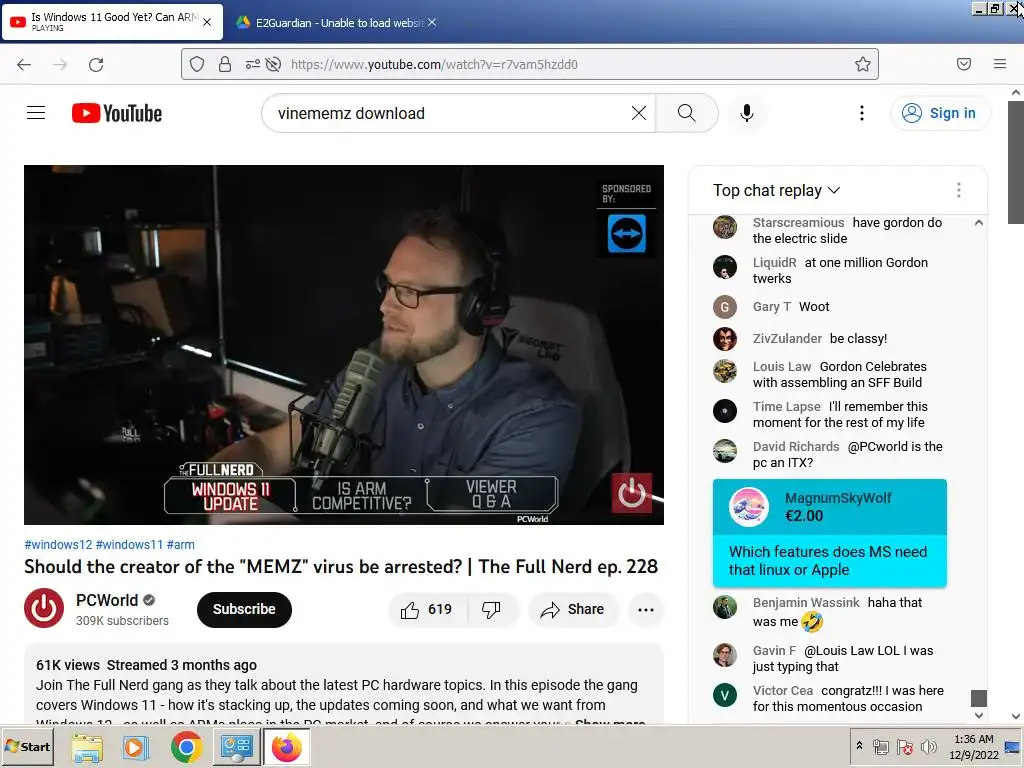Image resolution: width=1024 pixels, height=768 pixels.
Task: Click the padlock site security icon
Action: pos(225,64)
